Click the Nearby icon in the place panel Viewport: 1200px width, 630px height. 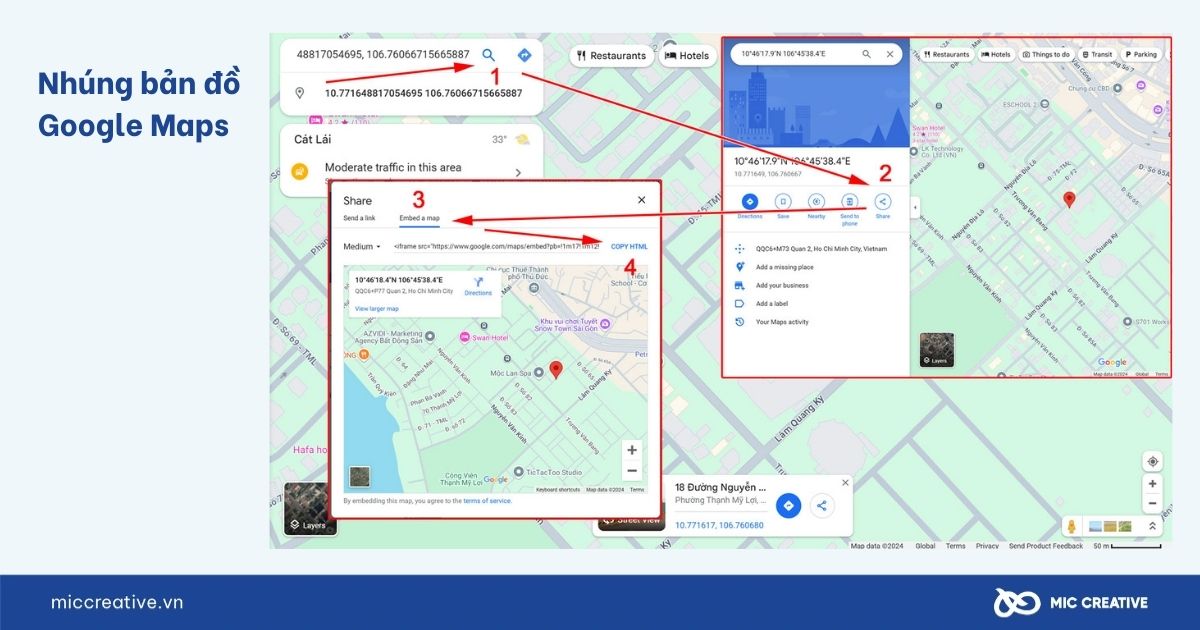816,201
